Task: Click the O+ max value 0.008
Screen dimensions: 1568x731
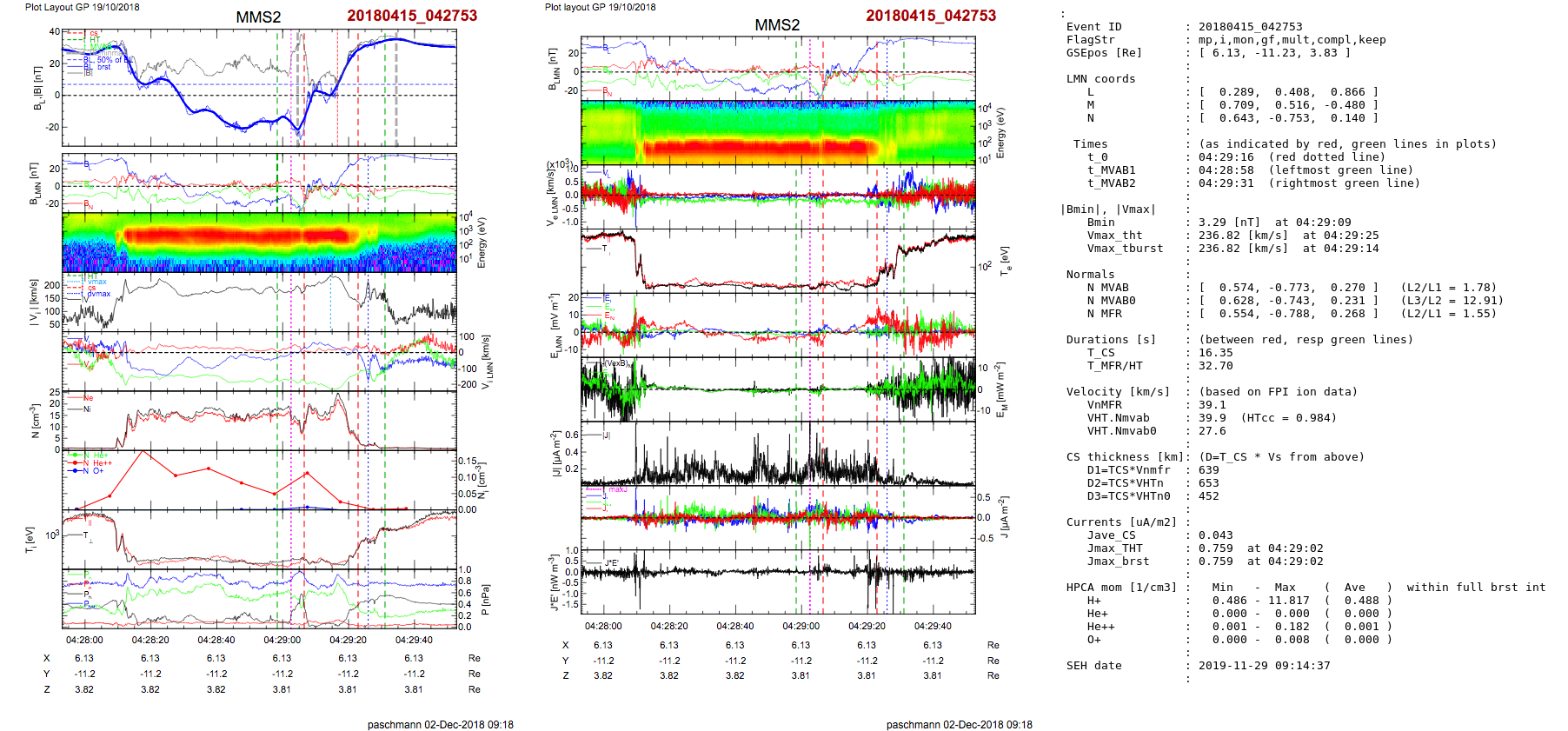Action: coord(1292,640)
